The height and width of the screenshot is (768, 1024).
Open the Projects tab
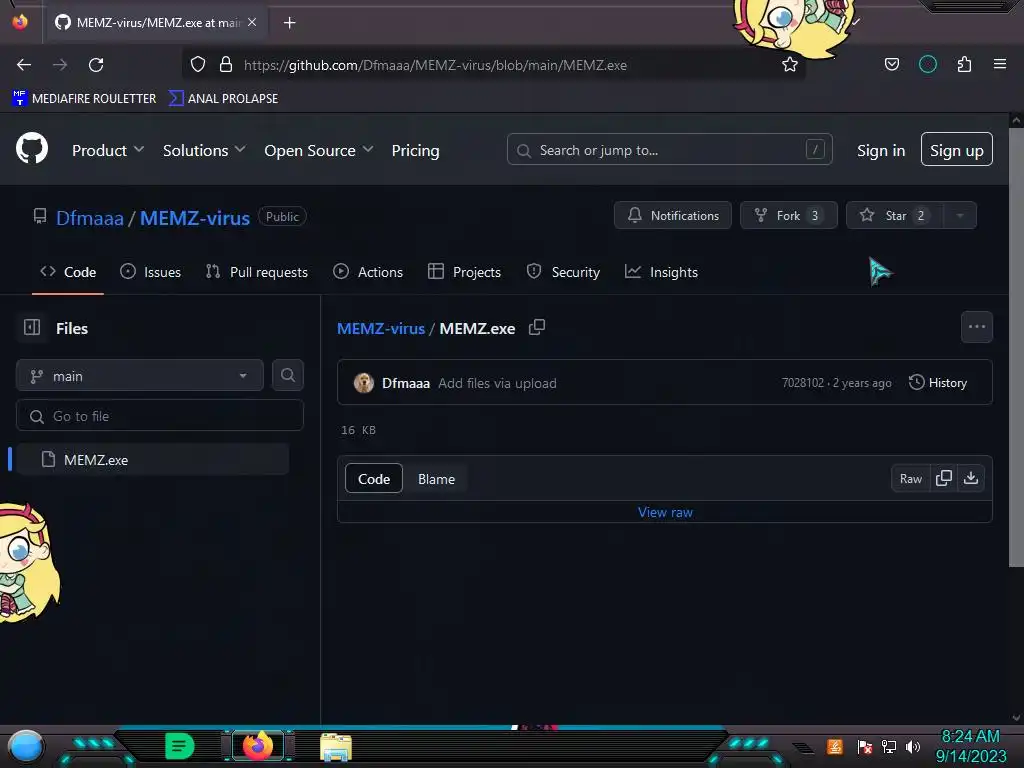pyautogui.click(x=464, y=272)
